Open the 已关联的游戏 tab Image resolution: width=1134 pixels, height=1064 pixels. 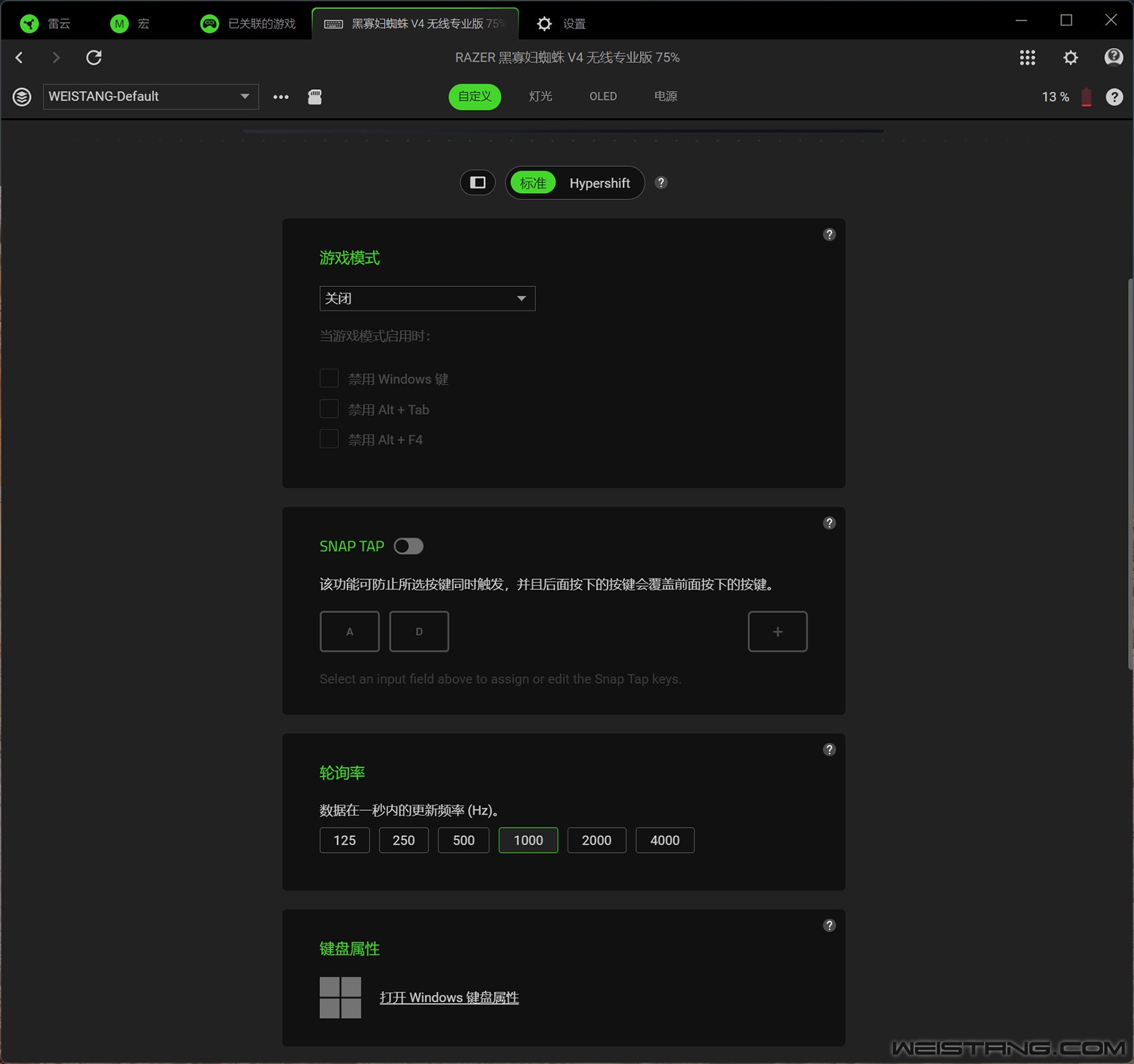pyautogui.click(x=248, y=24)
